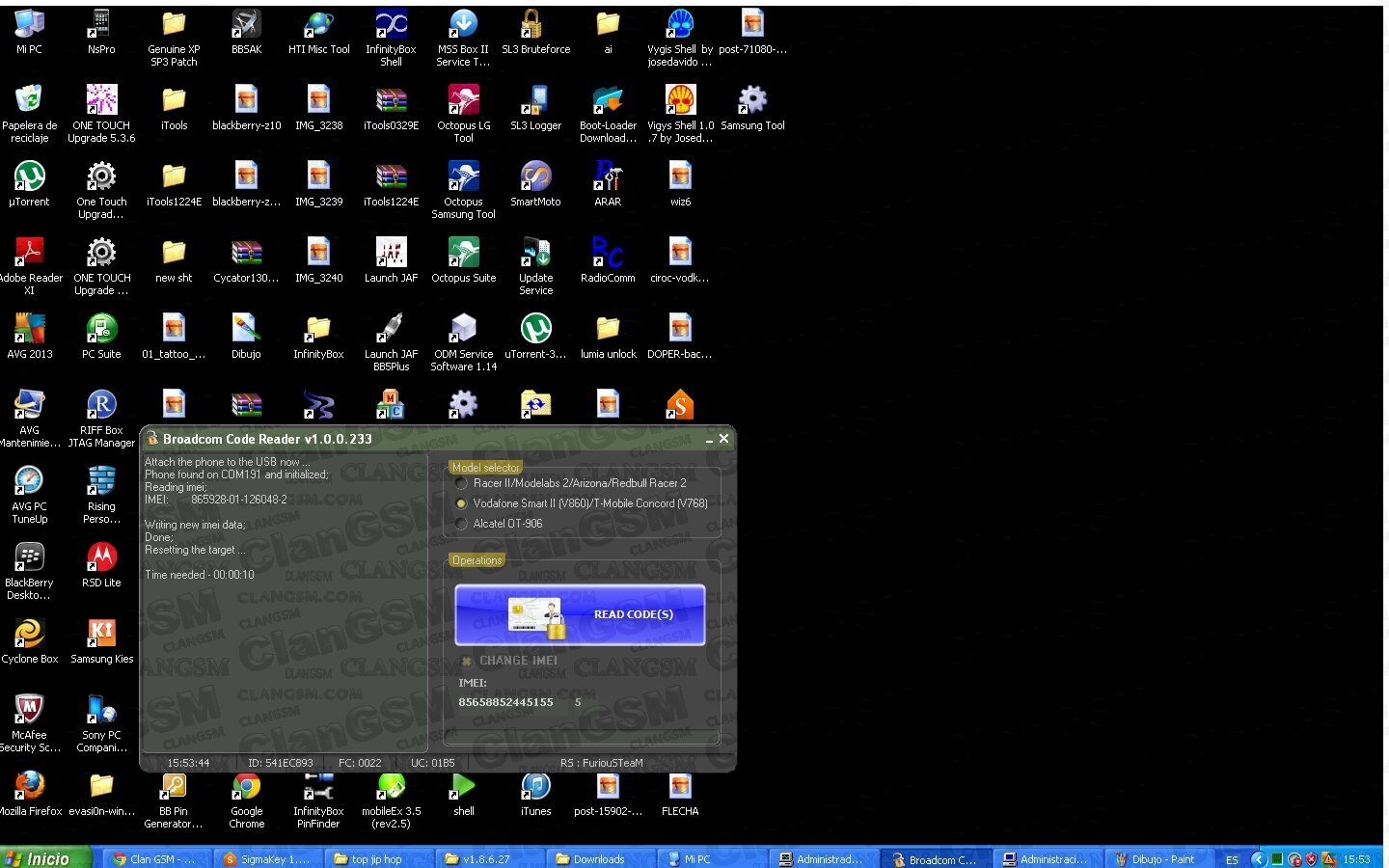The image size is (1389, 868).
Task: Open the BBSAK desktop icon
Action: point(246,33)
